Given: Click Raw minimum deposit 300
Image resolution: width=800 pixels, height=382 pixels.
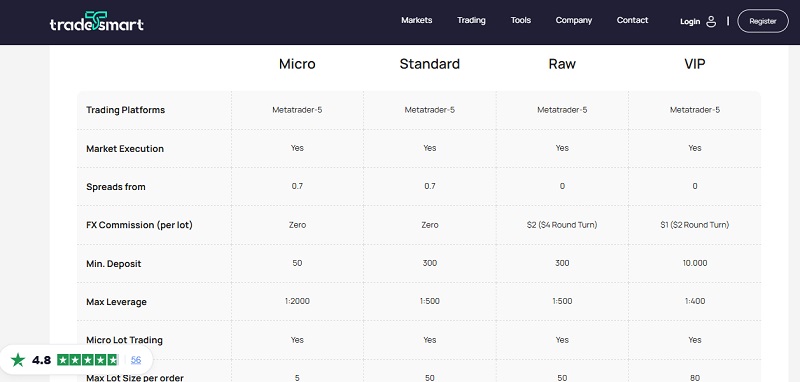Looking at the screenshot, I should tap(562, 263).
